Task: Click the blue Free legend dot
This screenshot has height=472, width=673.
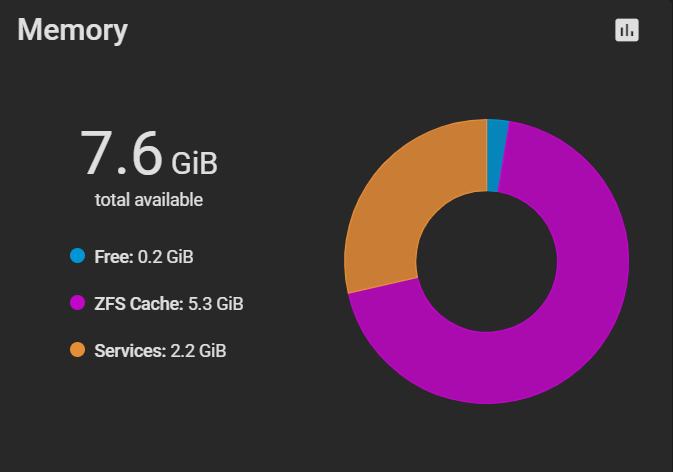Action: (x=78, y=256)
